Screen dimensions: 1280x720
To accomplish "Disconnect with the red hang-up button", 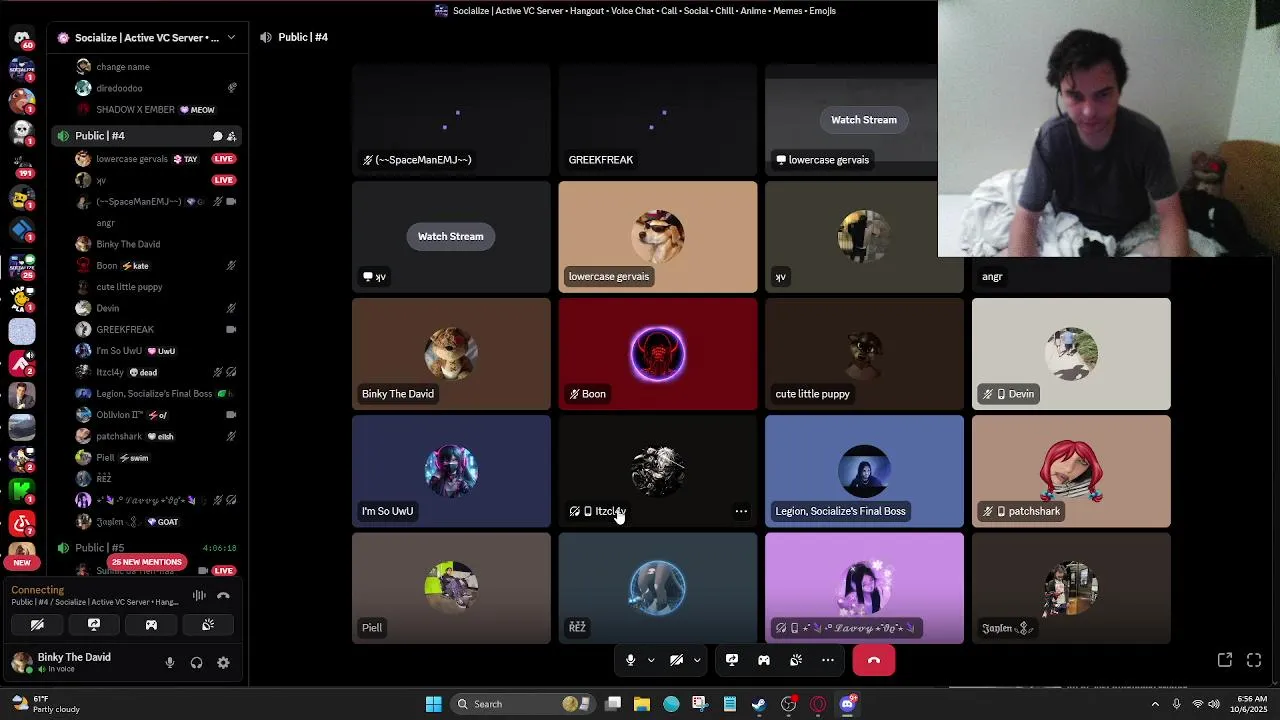I will [x=874, y=660].
